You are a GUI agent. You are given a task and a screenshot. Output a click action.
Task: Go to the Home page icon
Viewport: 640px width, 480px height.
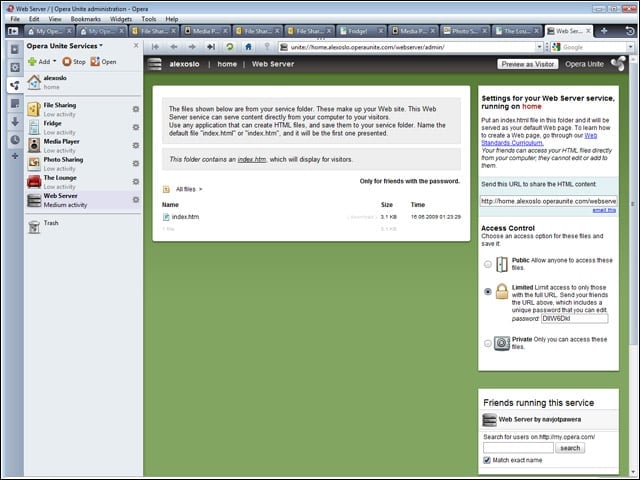click(x=248, y=47)
